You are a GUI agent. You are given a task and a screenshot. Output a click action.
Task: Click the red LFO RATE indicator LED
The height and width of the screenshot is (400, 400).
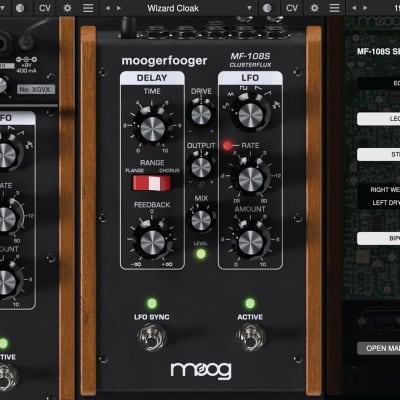click(x=227, y=145)
